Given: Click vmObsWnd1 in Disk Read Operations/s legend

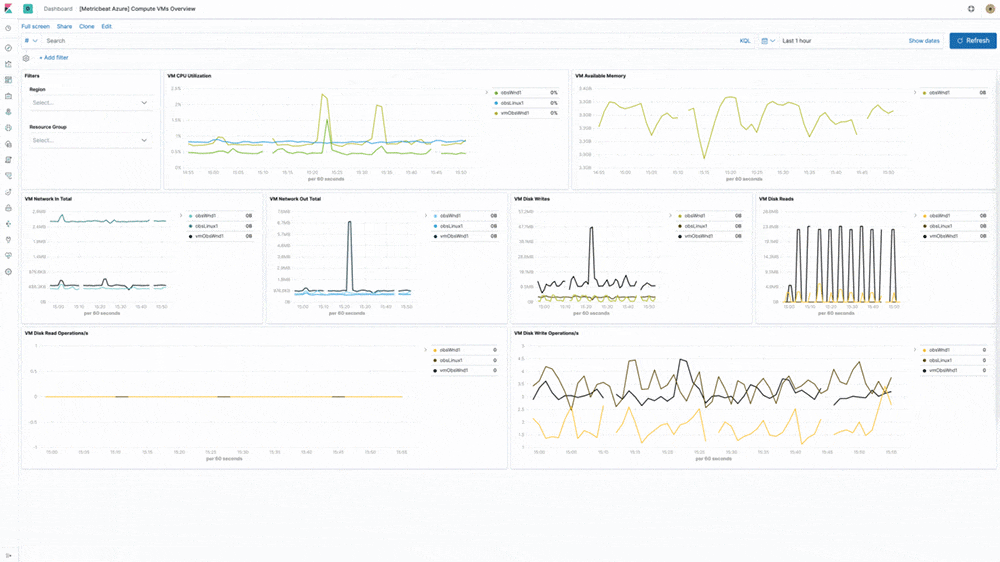Looking at the screenshot, I should coord(454,371).
